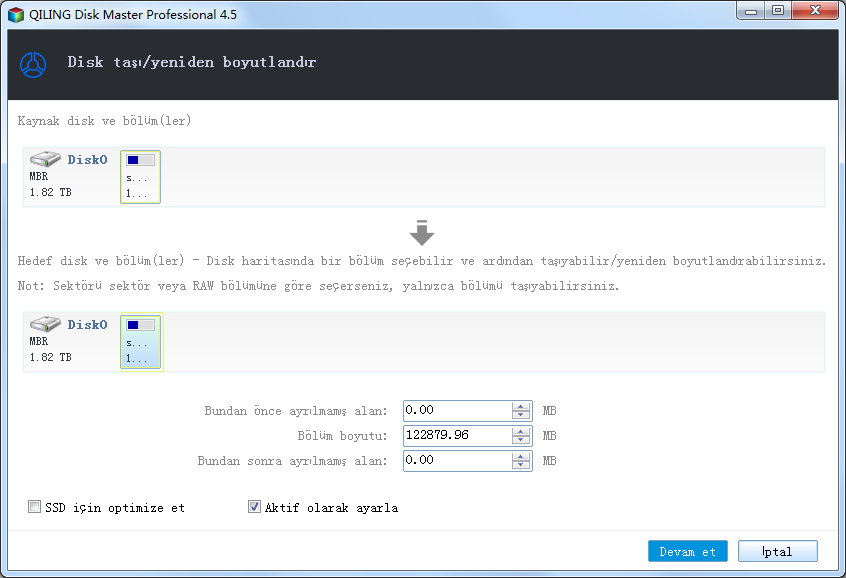Increase Bundan sonra ayrılmamış alan value
This screenshot has width=846, height=578.
521,457
